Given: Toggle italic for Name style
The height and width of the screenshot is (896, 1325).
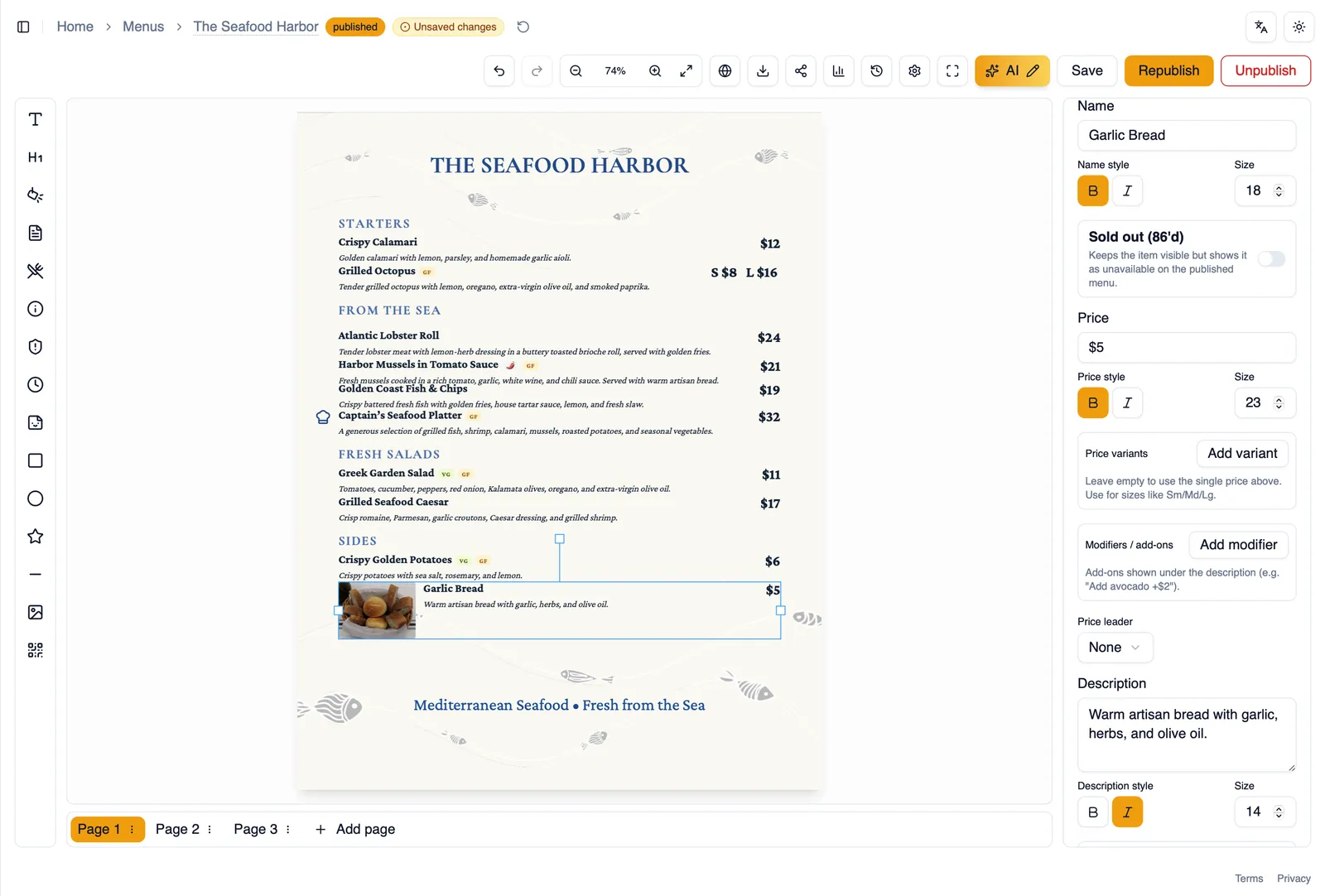Looking at the screenshot, I should tap(1127, 191).
